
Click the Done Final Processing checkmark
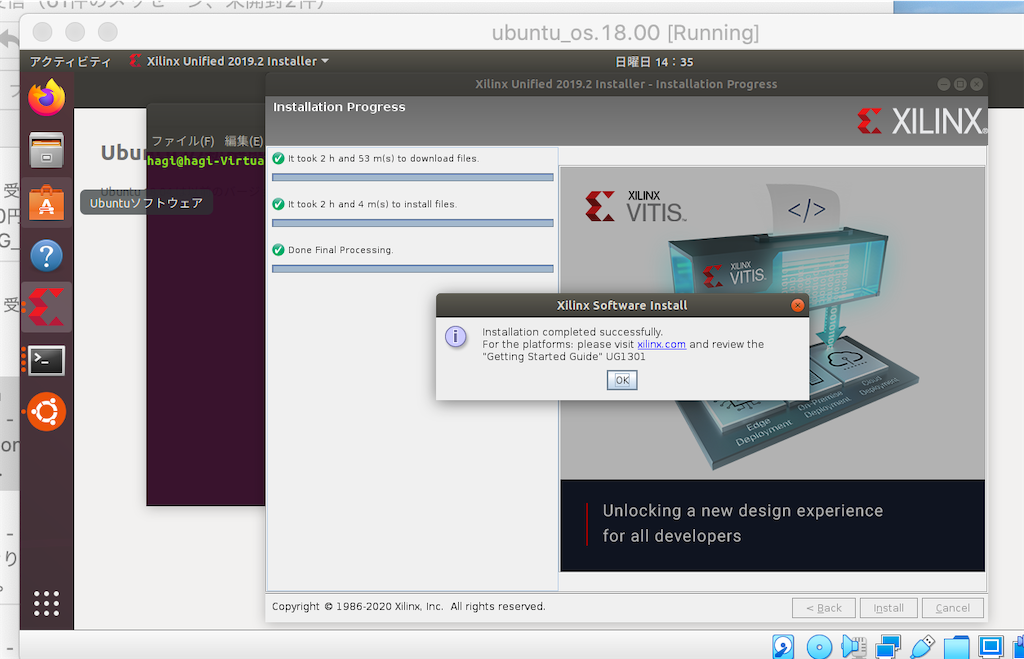[x=278, y=249]
